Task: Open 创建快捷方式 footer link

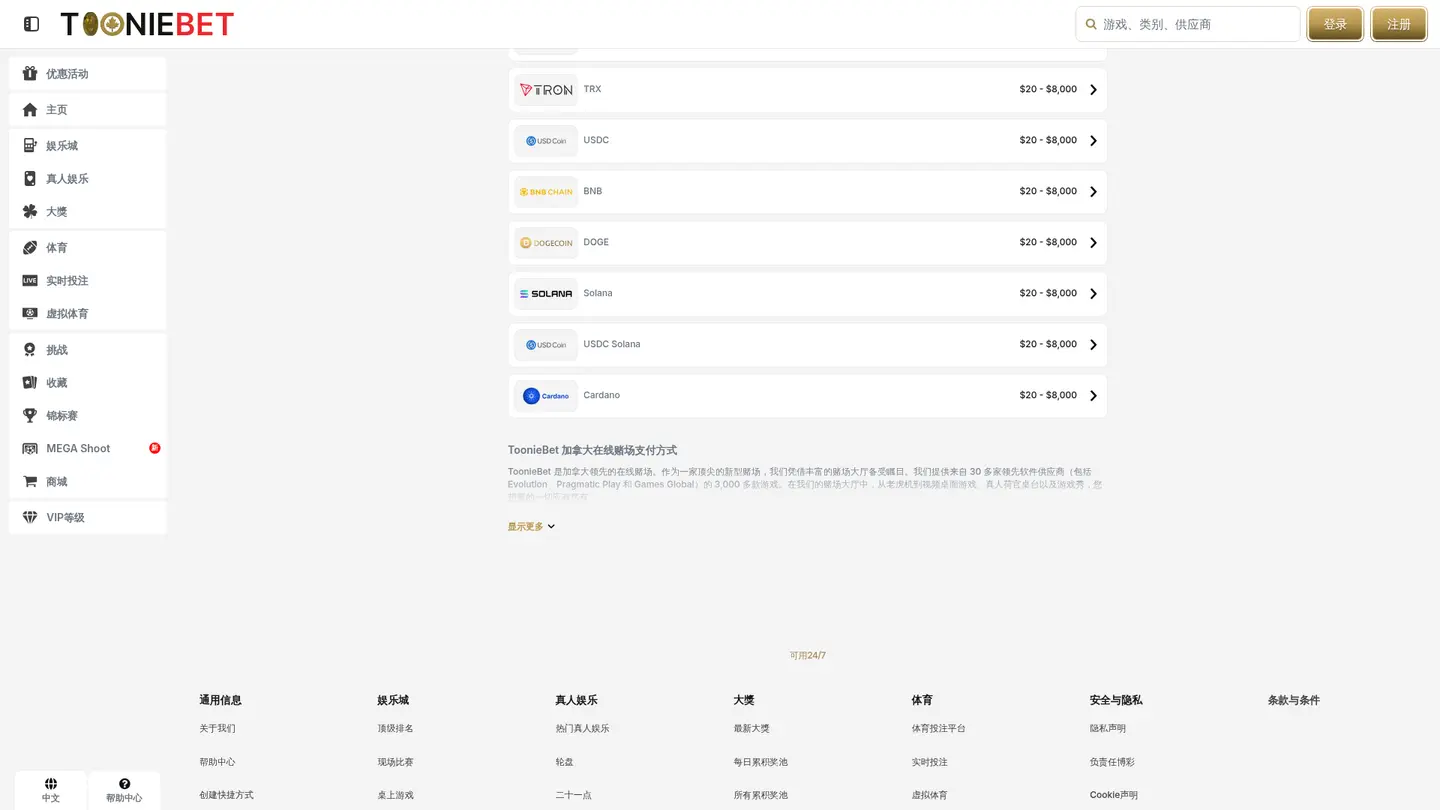Action: (x=226, y=795)
